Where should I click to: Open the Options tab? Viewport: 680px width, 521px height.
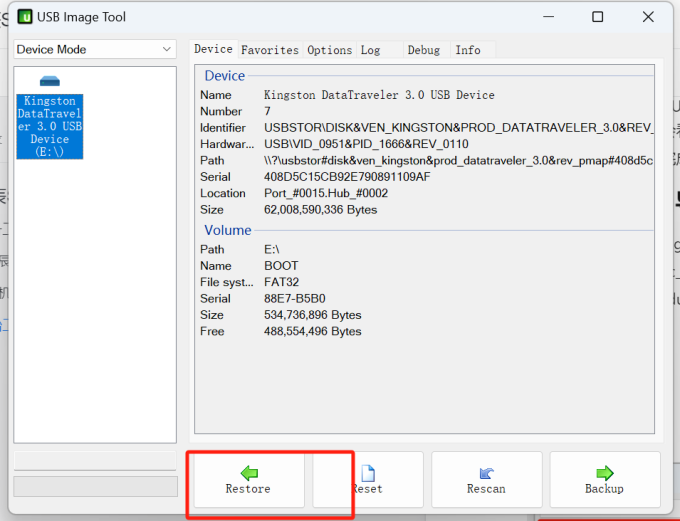pos(329,49)
